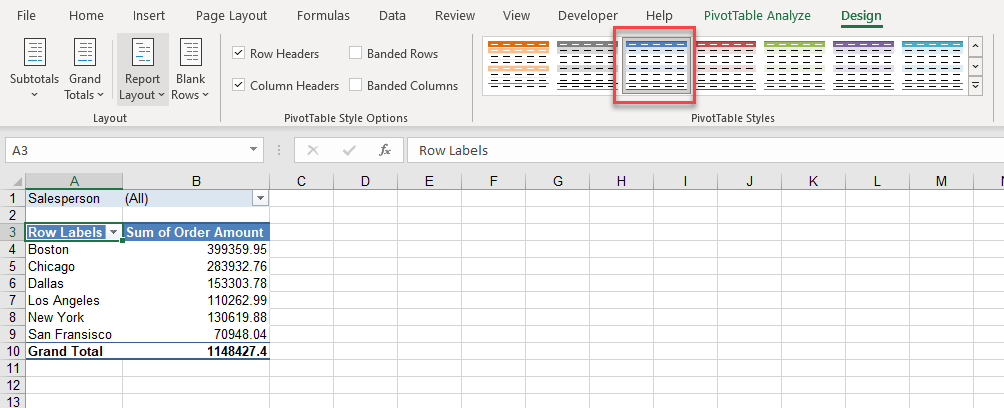Switch to the PivotTable Analyze tab
Image resolution: width=1004 pixels, height=408 pixels.
click(757, 16)
